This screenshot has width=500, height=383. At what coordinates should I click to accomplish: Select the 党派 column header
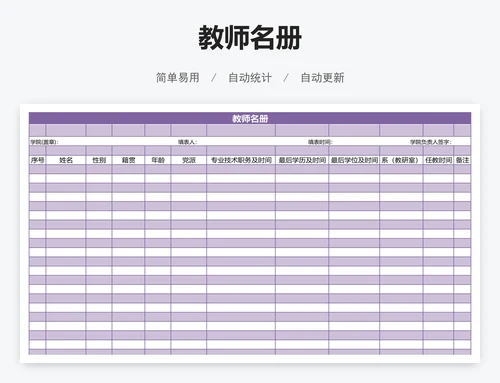(189, 160)
